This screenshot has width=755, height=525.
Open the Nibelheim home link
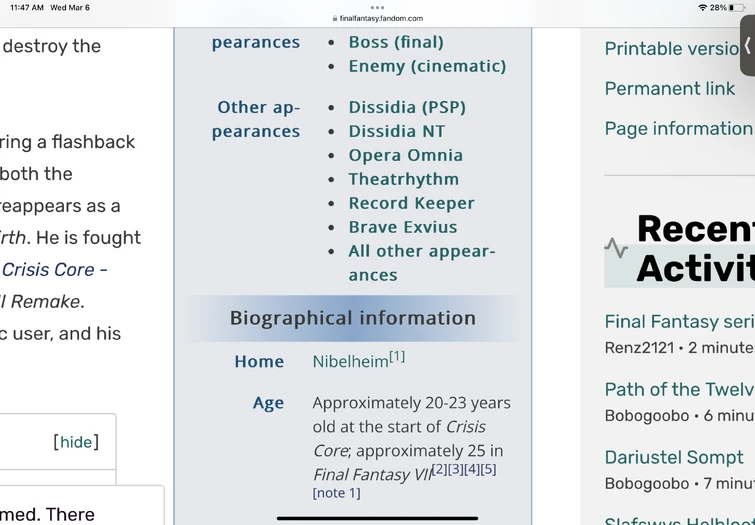350,362
